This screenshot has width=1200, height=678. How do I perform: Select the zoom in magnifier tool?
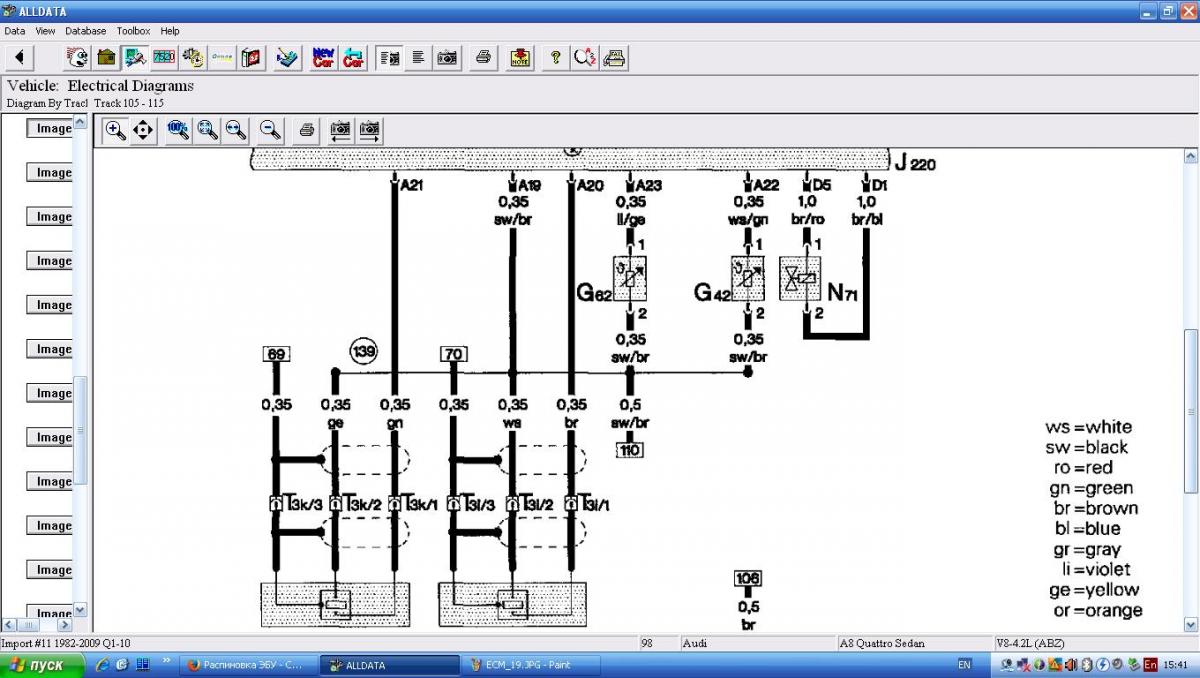[x=115, y=129]
